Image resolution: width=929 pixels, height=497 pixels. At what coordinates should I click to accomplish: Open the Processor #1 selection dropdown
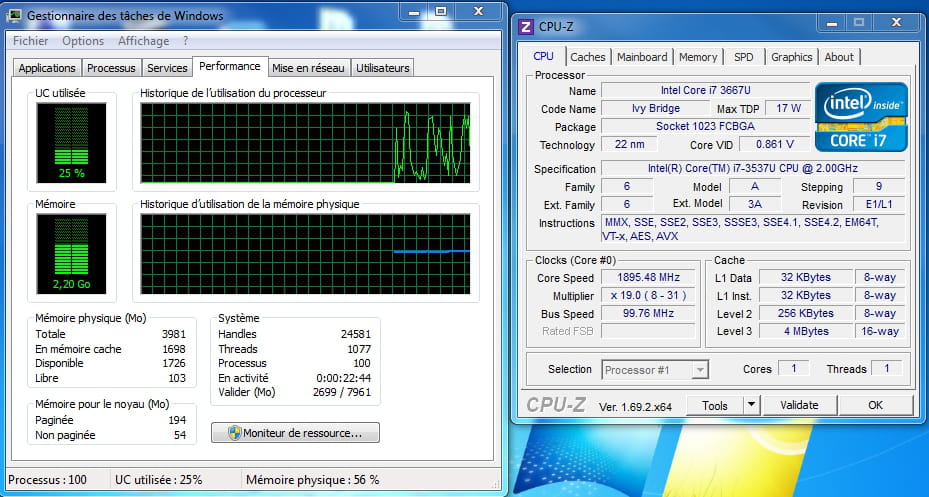tap(655, 370)
